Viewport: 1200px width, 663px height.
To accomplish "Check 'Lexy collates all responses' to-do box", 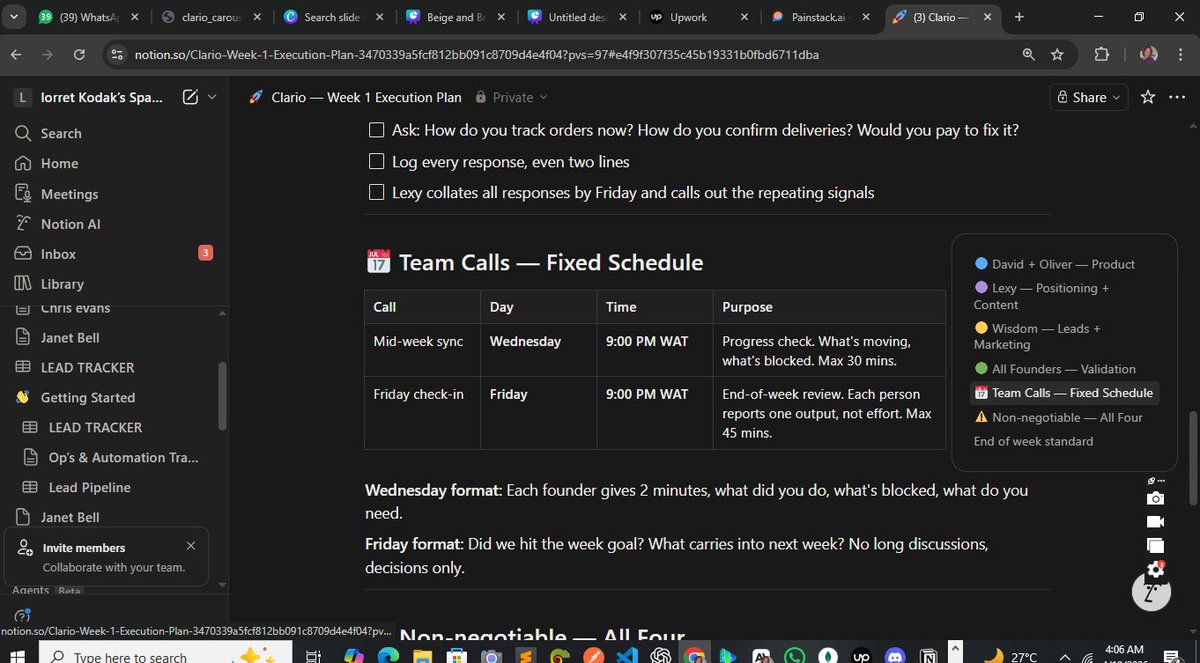I will click(x=377, y=192).
